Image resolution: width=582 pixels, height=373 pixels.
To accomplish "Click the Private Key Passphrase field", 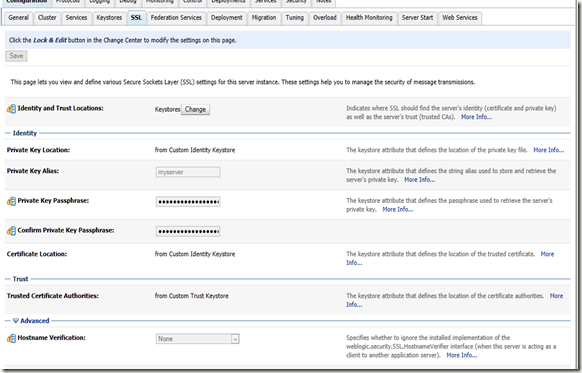I will point(188,202).
